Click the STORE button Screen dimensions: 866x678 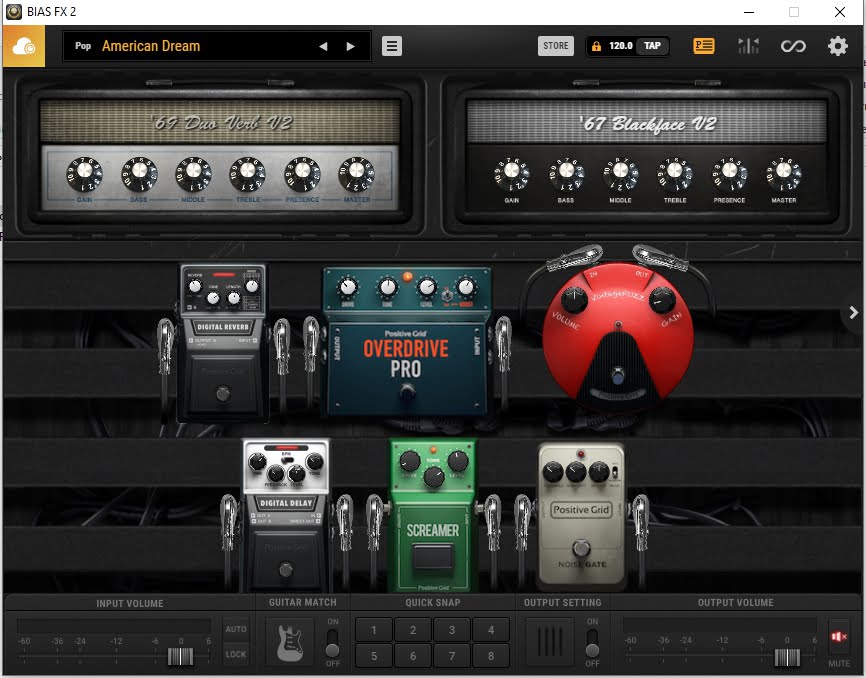tap(556, 46)
